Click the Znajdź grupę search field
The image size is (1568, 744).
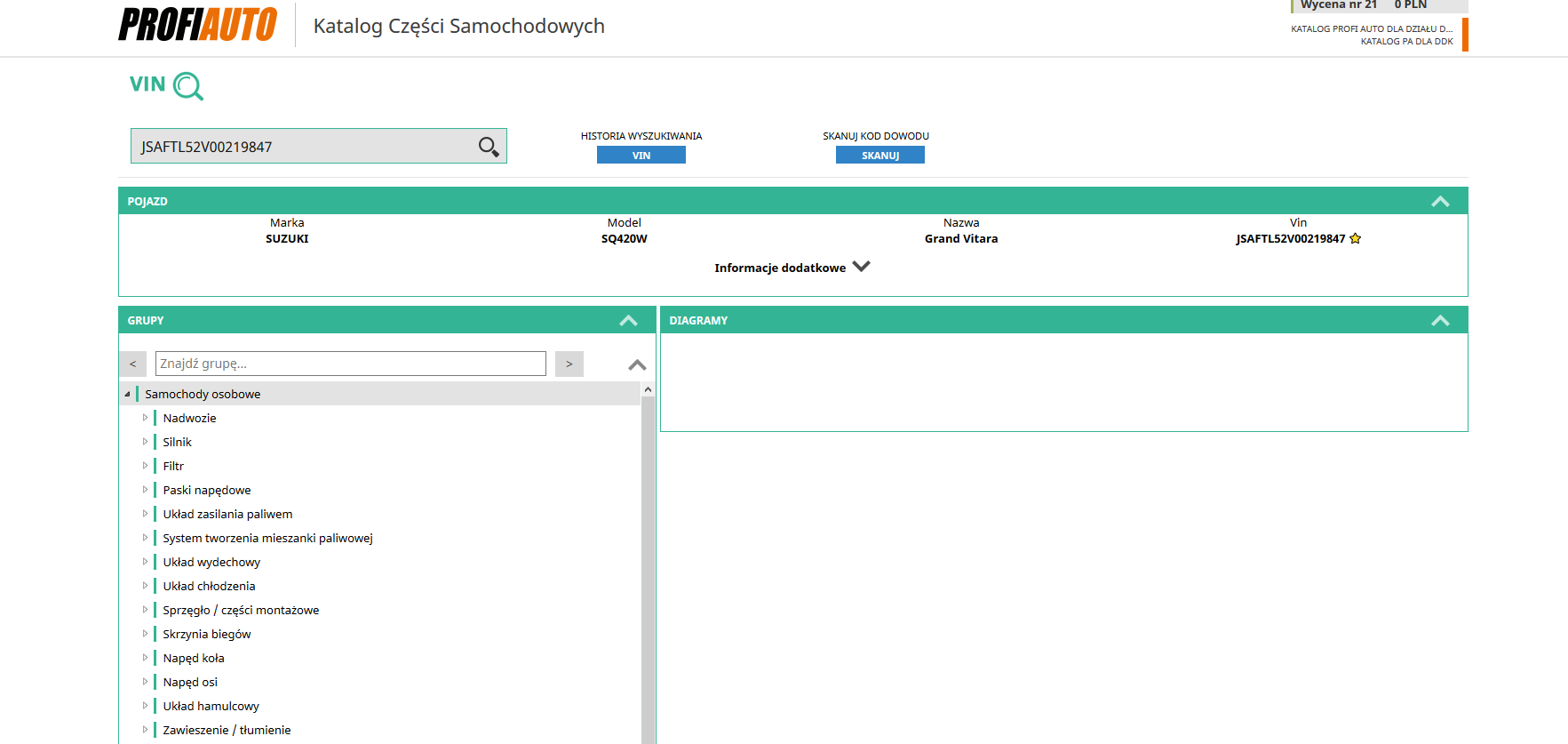click(x=351, y=364)
